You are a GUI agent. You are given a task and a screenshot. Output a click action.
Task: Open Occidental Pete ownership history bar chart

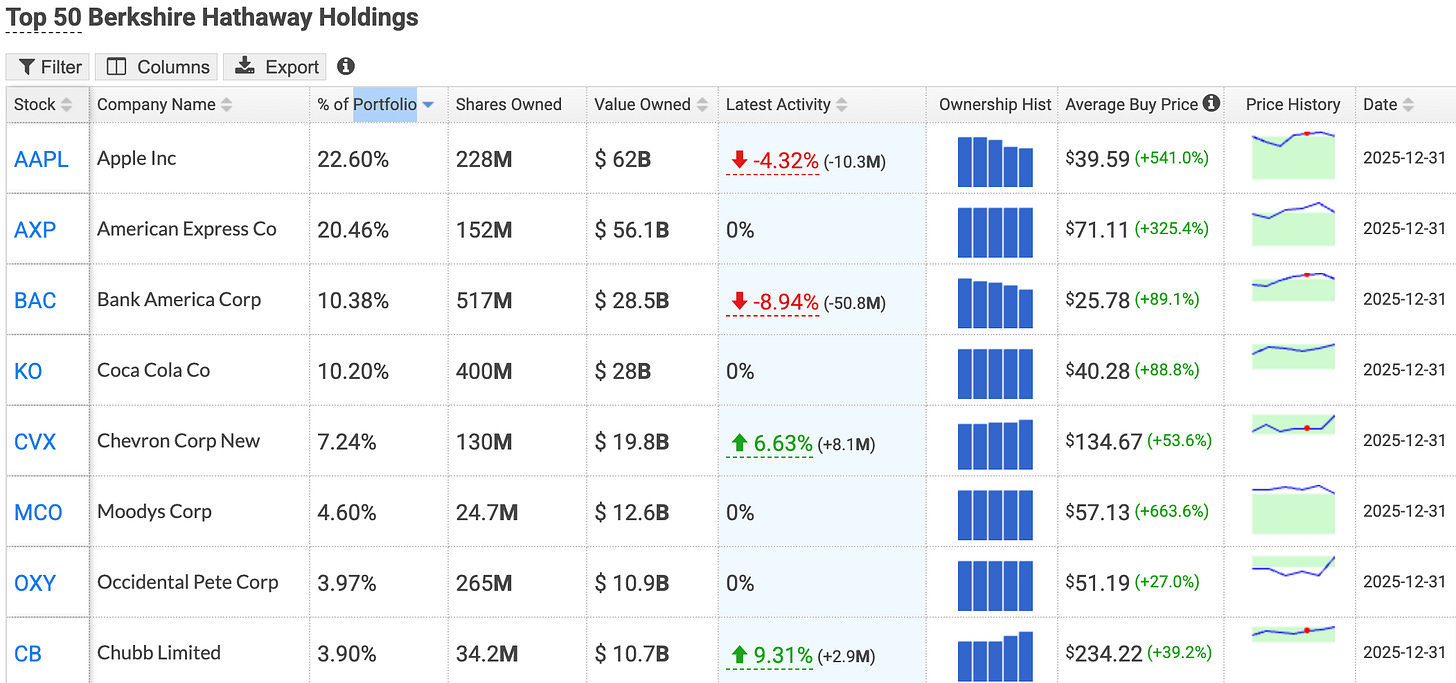[x=995, y=585]
